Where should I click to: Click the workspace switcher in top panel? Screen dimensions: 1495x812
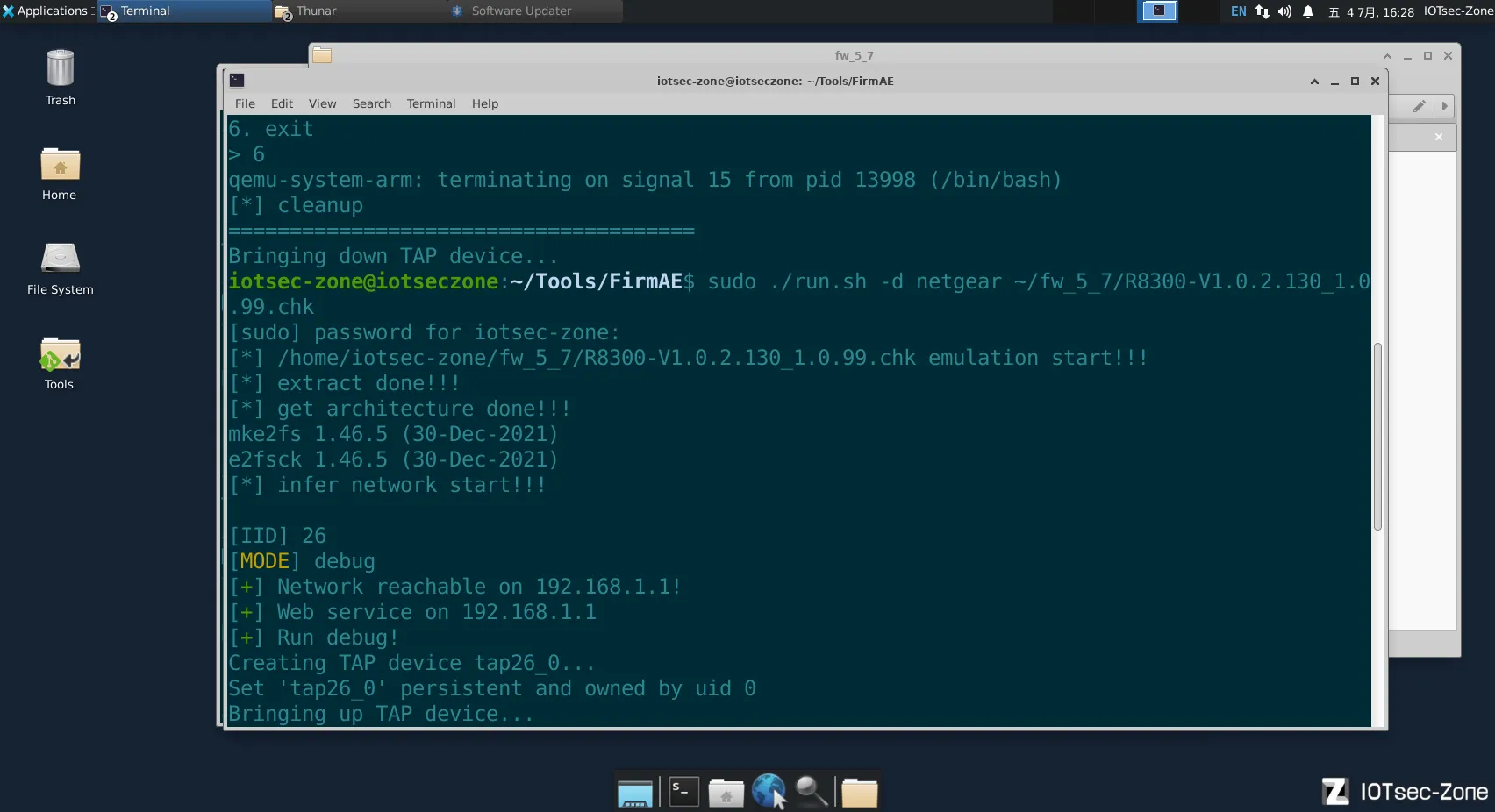[x=1158, y=11]
